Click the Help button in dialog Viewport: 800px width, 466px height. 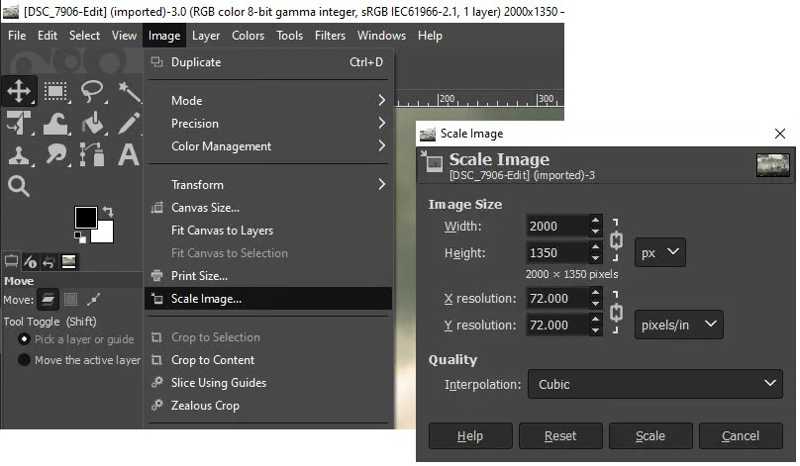click(x=470, y=436)
